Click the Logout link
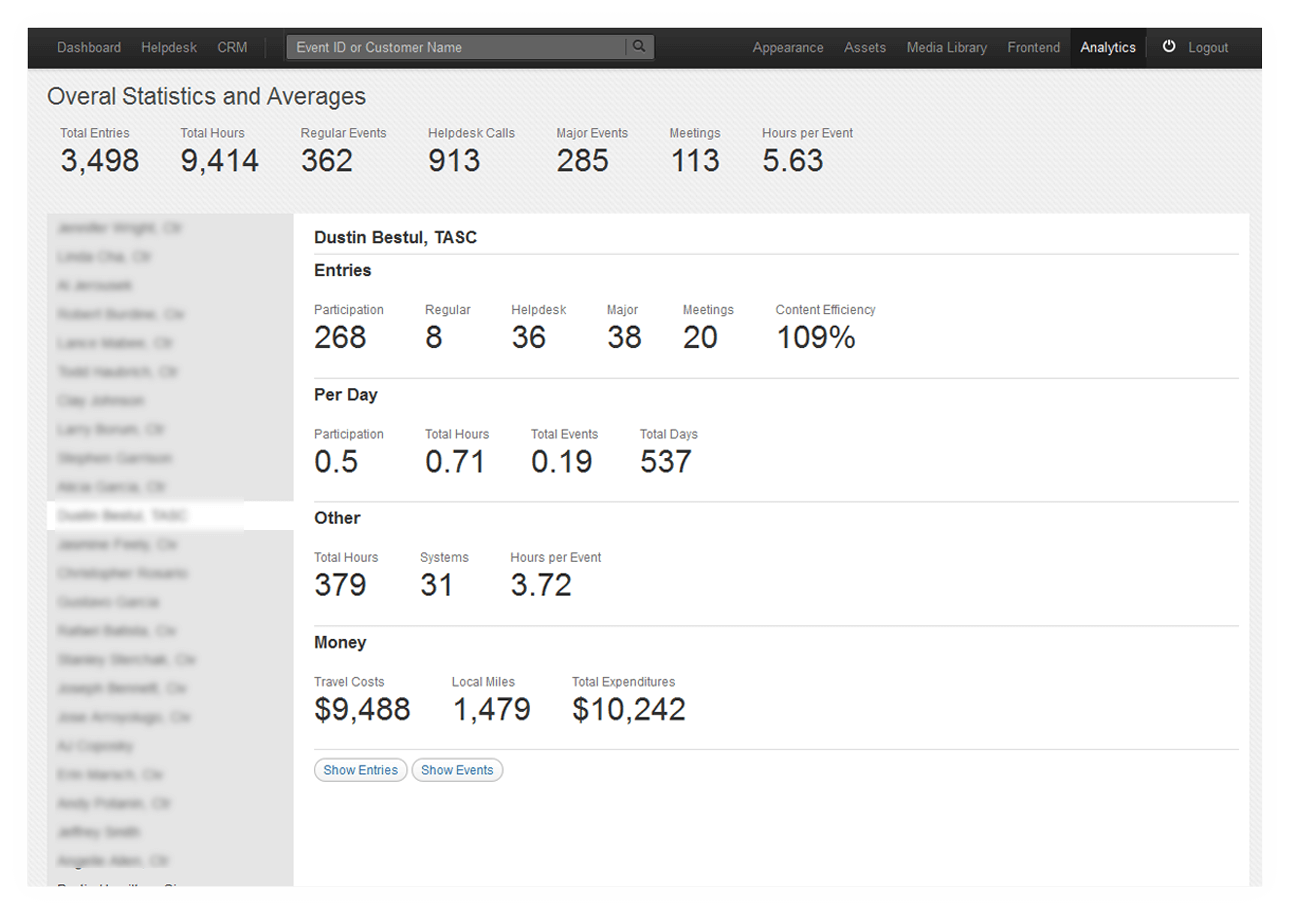 click(x=1209, y=47)
